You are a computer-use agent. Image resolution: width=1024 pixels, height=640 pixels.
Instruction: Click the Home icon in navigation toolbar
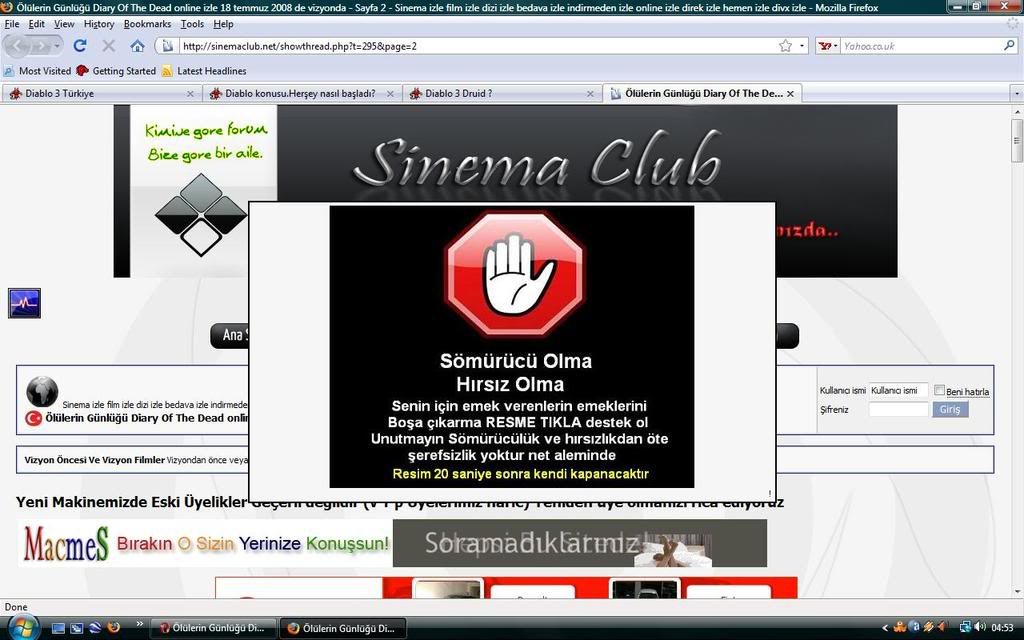click(137, 46)
